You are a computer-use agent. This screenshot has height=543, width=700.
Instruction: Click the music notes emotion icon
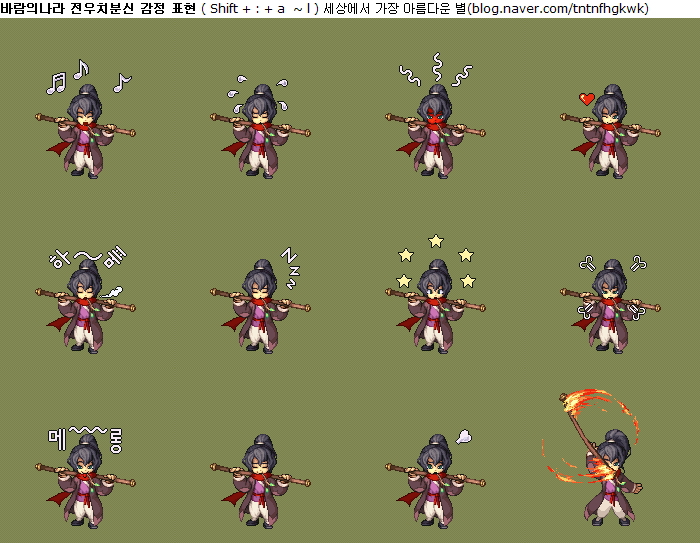pos(87,77)
